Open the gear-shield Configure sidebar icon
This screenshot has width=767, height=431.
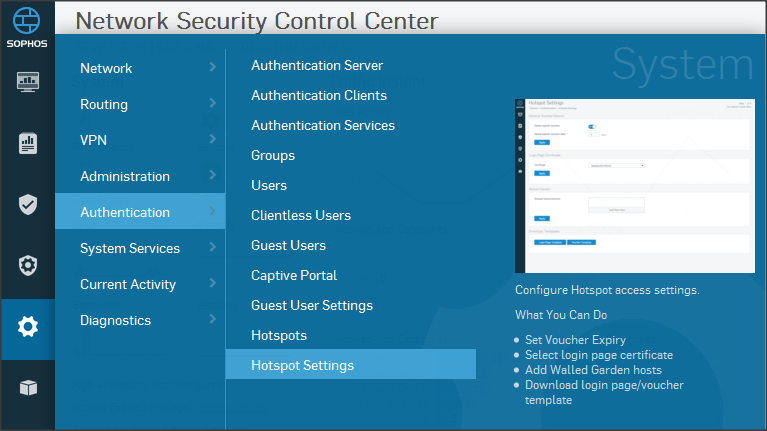(x=28, y=266)
